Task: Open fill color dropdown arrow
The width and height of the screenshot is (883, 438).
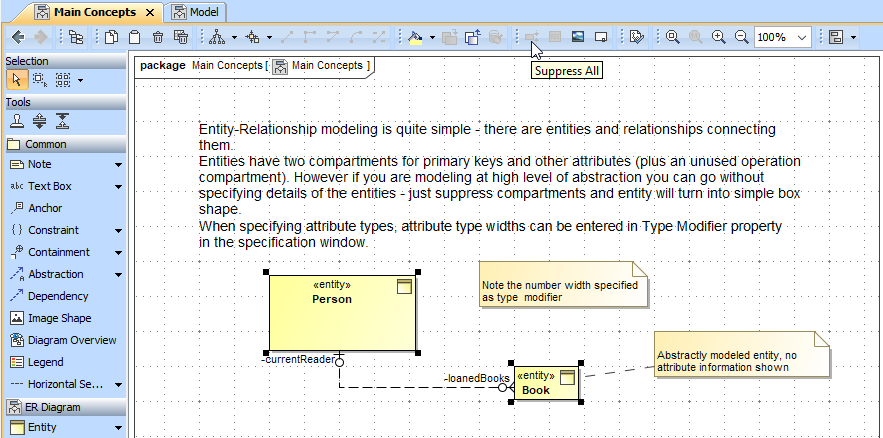Action: pos(432,37)
